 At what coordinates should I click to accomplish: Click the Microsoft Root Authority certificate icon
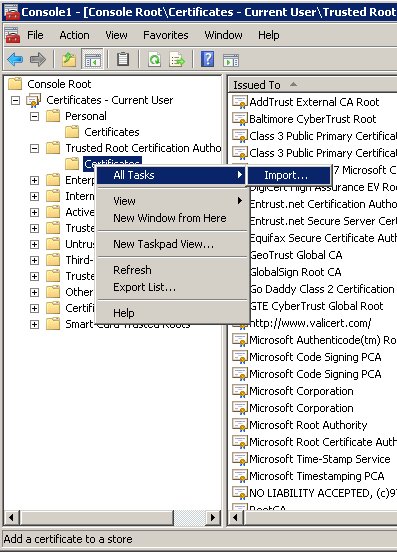[x=240, y=425]
